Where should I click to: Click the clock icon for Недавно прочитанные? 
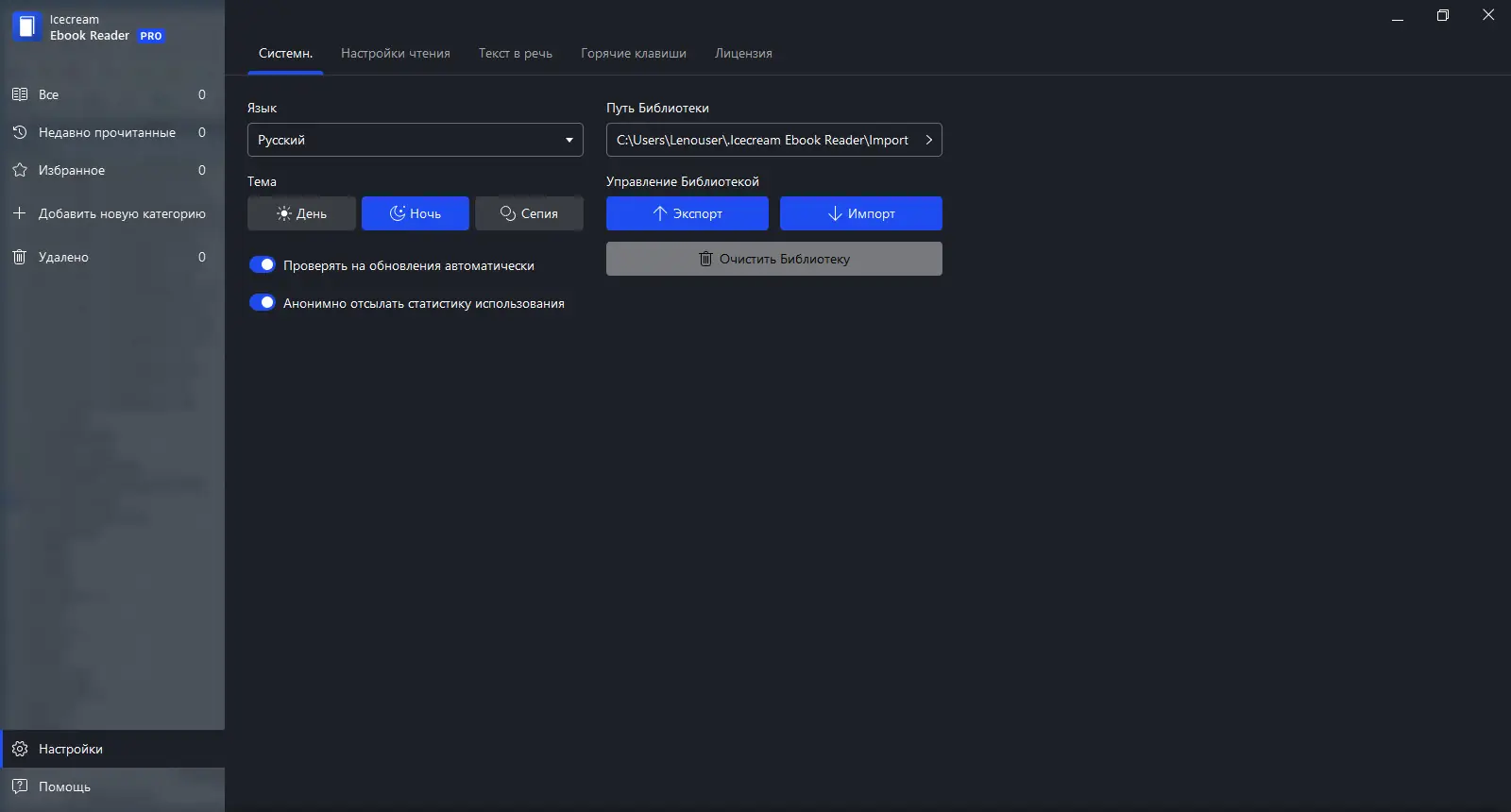pyautogui.click(x=20, y=132)
